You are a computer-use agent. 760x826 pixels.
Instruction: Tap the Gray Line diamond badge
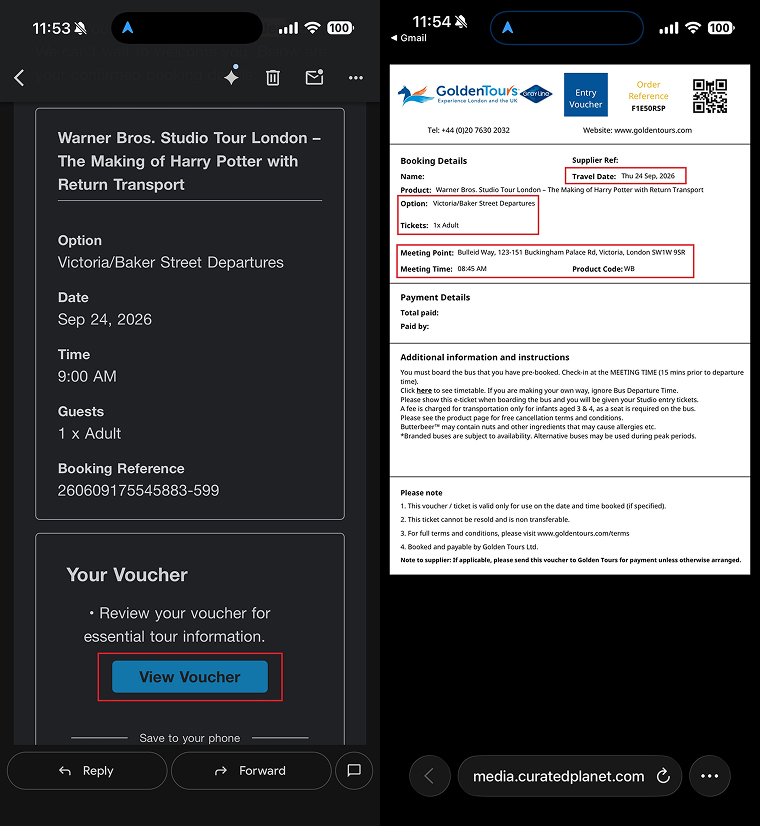pyautogui.click(x=536, y=94)
